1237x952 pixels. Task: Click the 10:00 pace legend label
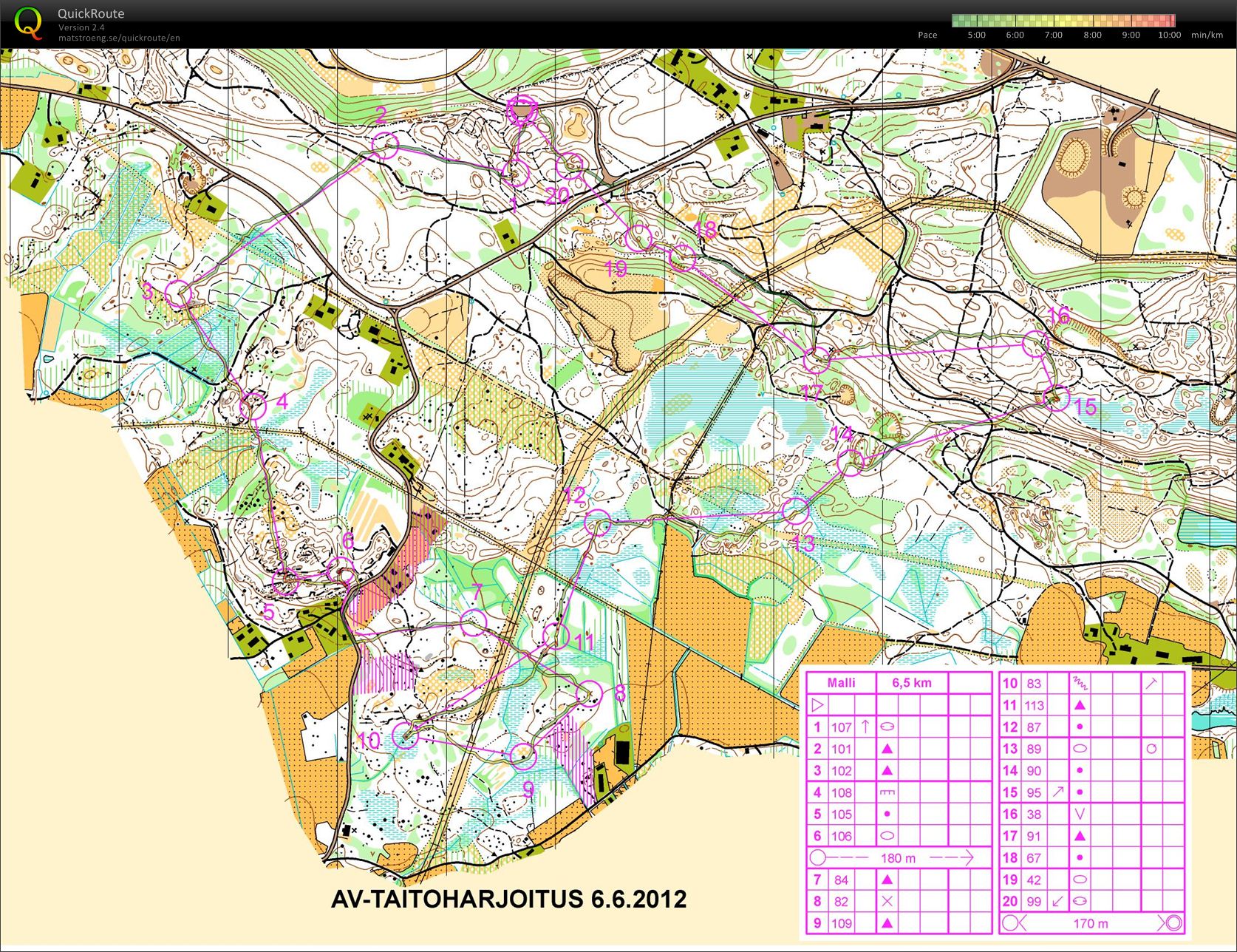coord(1169,35)
